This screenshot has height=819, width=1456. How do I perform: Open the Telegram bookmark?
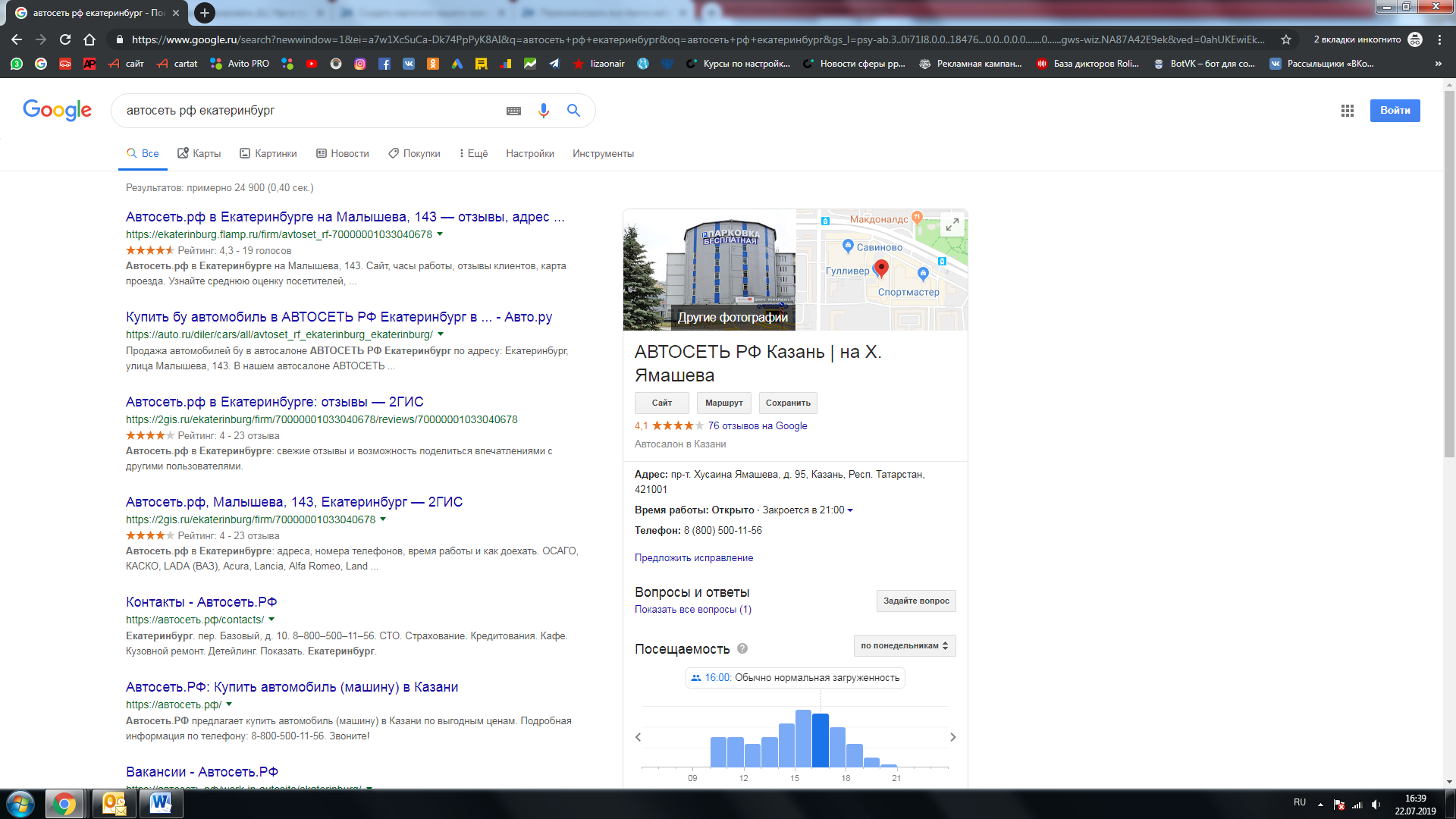554,64
